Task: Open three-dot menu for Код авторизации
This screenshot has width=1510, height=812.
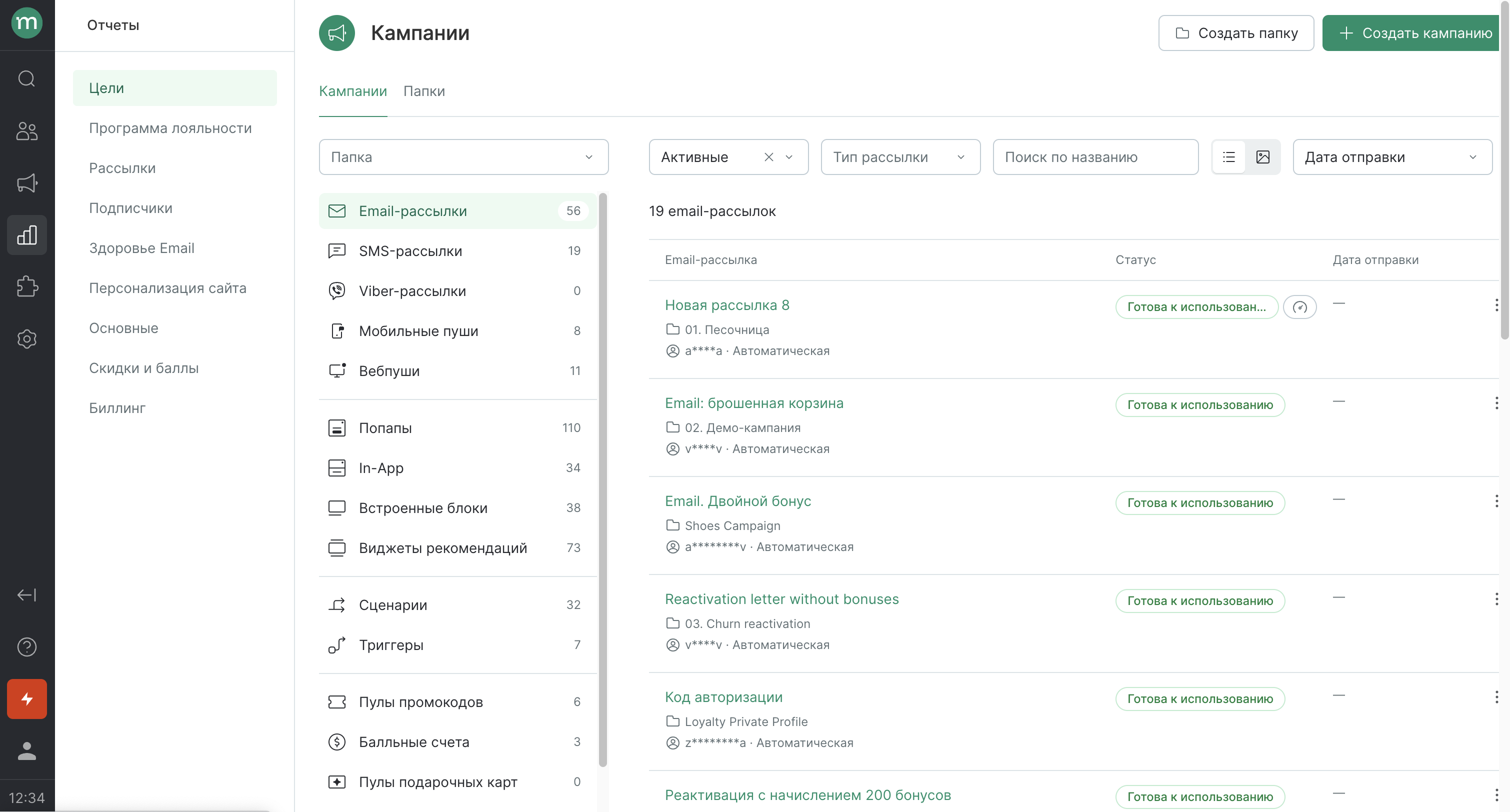Action: [x=1496, y=696]
